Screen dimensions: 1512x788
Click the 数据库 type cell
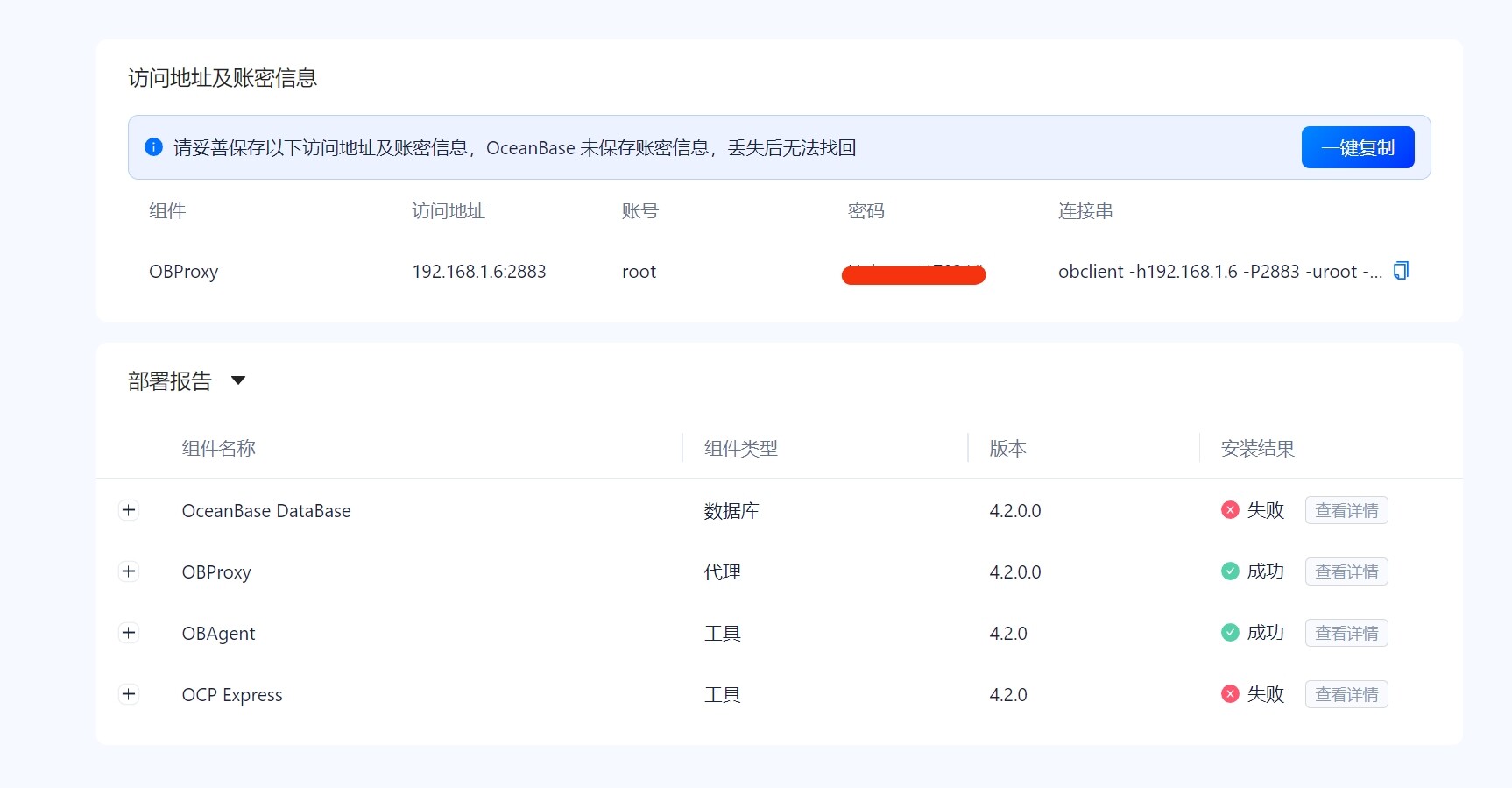pos(731,510)
